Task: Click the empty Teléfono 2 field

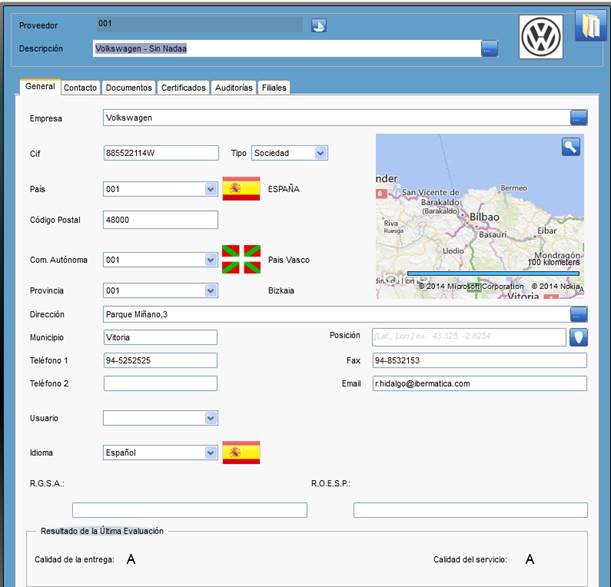Action: tap(161, 384)
